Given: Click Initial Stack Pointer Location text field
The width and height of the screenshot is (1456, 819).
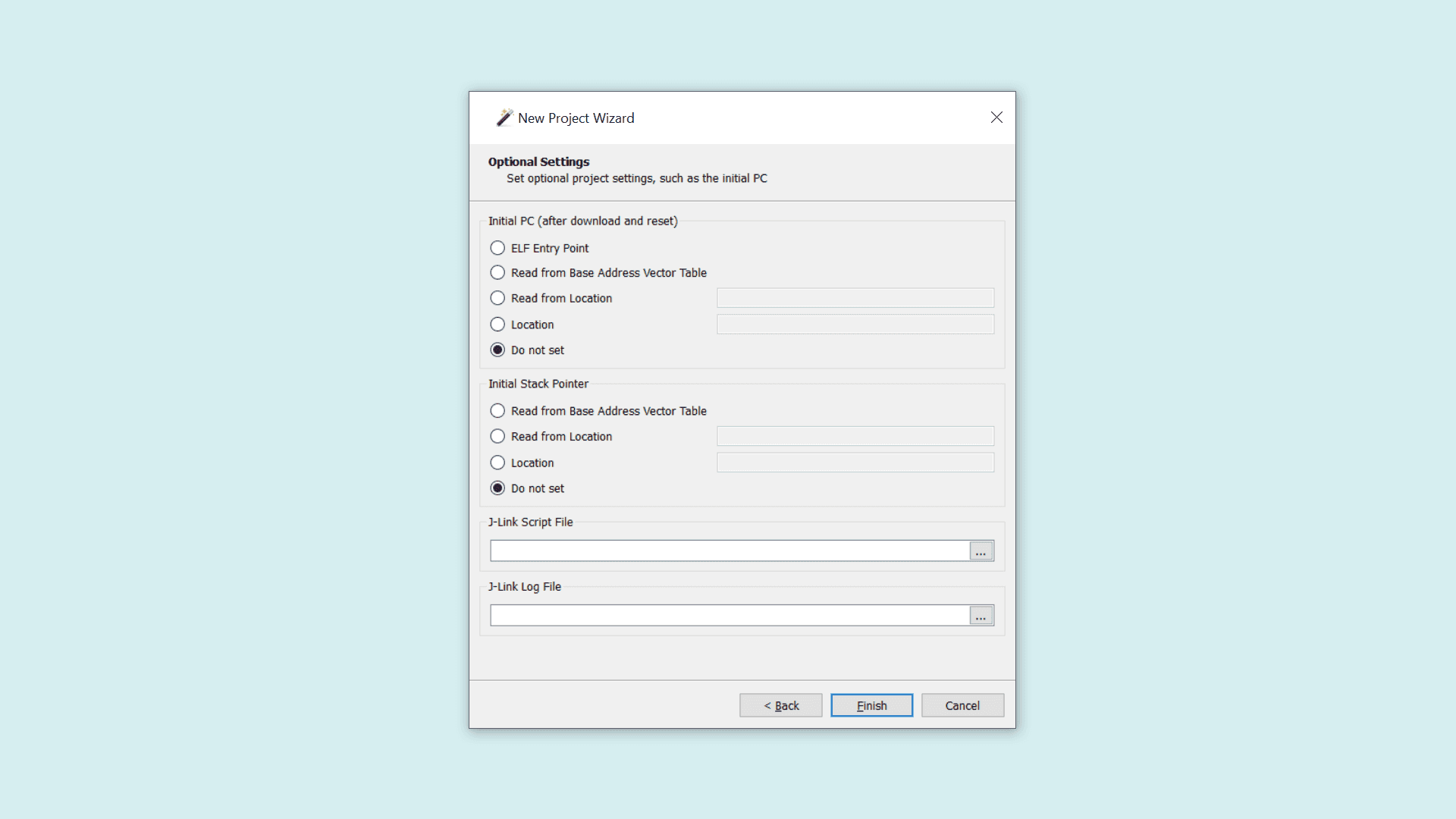Looking at the screenshot, I should click(855, 463).
